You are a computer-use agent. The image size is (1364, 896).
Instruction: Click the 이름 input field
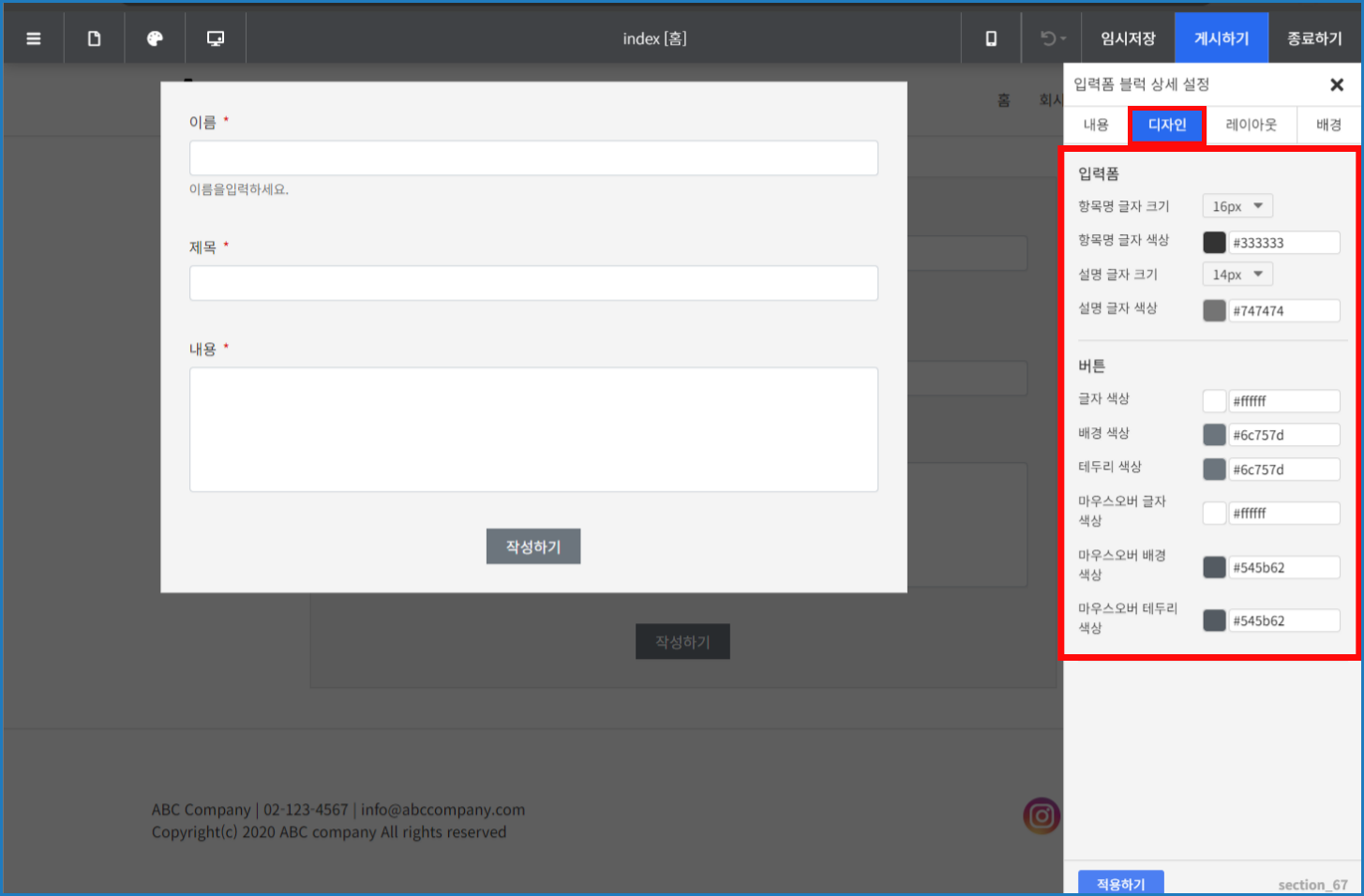(533, 157)
